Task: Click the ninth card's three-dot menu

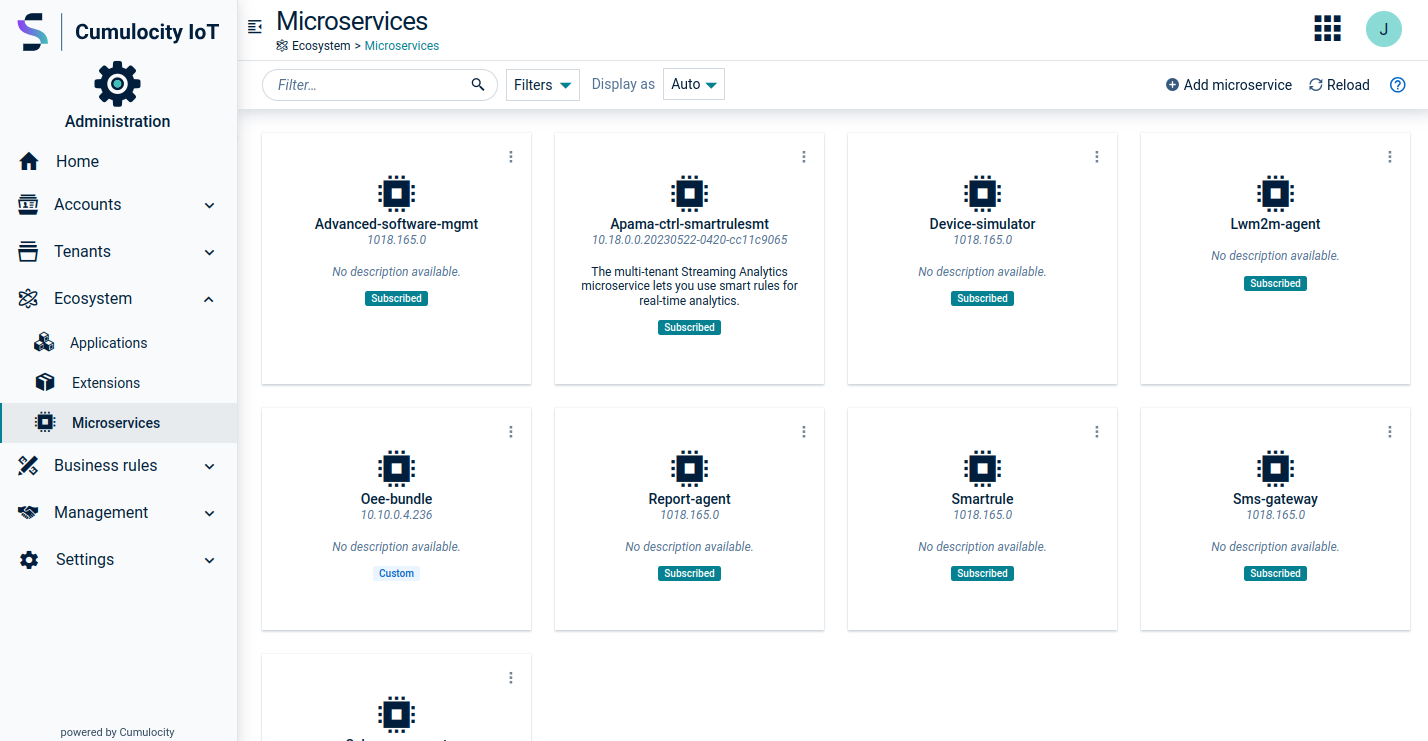Action: pos(511,678)
